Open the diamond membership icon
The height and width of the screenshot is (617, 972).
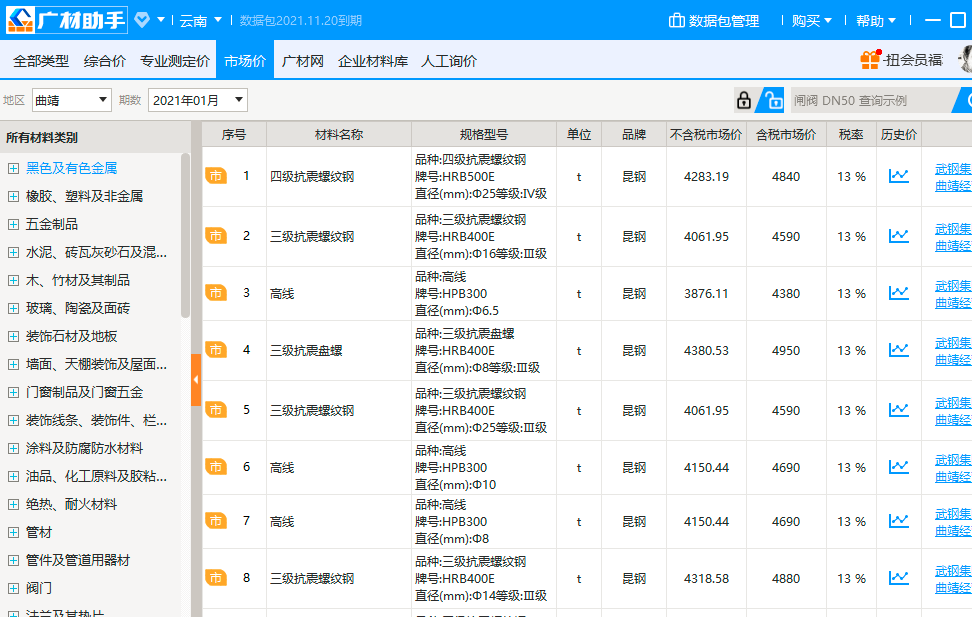pos(142,20)
